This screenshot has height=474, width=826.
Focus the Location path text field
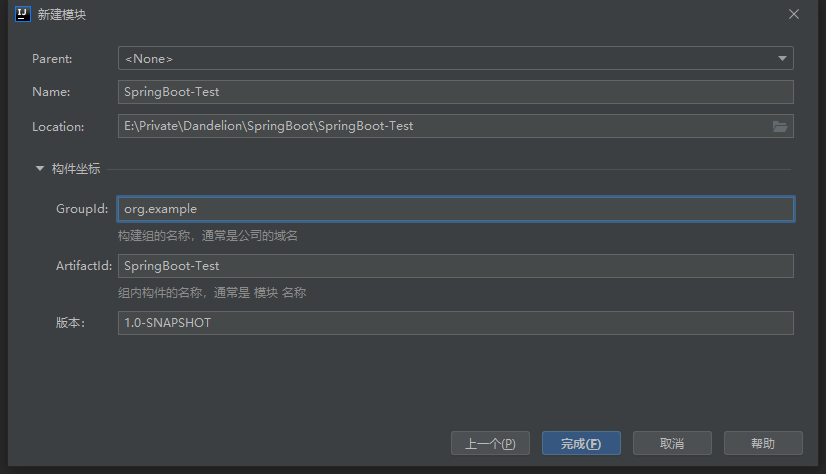(x=440, y=126)
